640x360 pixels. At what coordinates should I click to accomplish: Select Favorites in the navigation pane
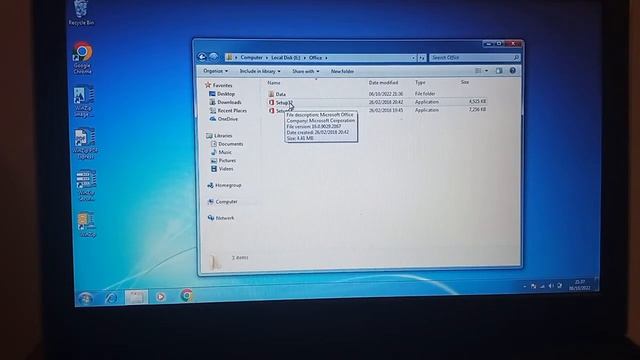tap(222, 85)
